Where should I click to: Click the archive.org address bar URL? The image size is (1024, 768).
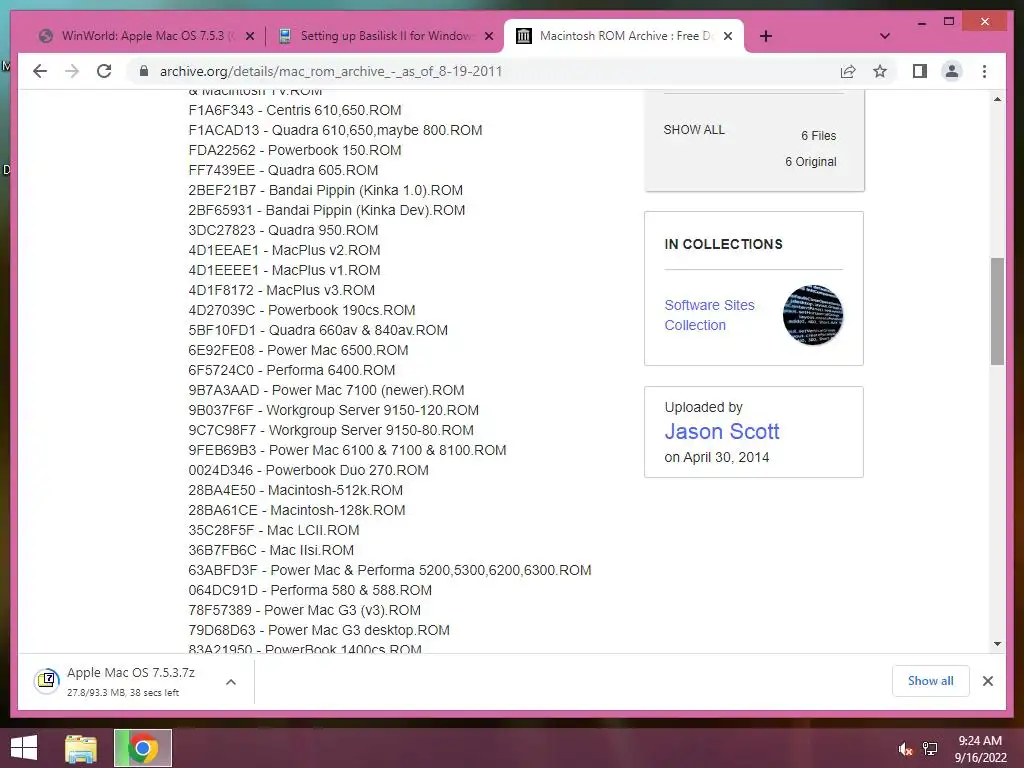coord(330,71)
